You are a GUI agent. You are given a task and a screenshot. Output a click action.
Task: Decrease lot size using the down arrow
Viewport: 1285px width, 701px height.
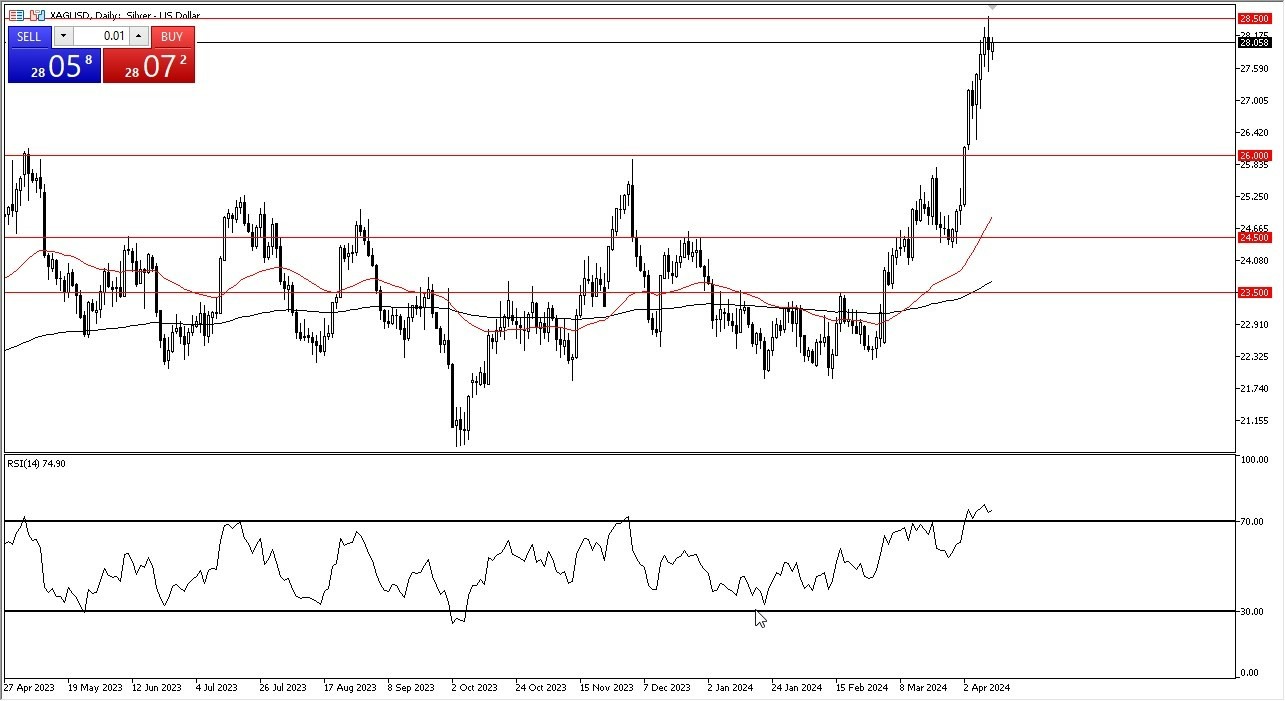(63, 36)
